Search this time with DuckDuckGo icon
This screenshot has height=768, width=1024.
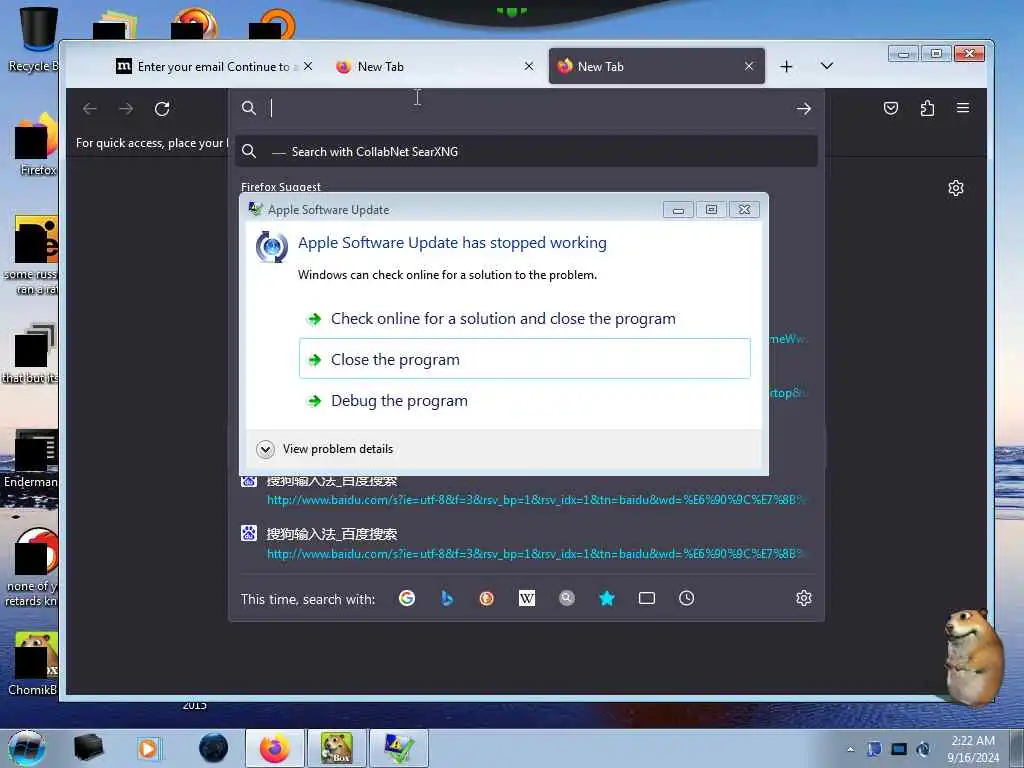[487, 598]
